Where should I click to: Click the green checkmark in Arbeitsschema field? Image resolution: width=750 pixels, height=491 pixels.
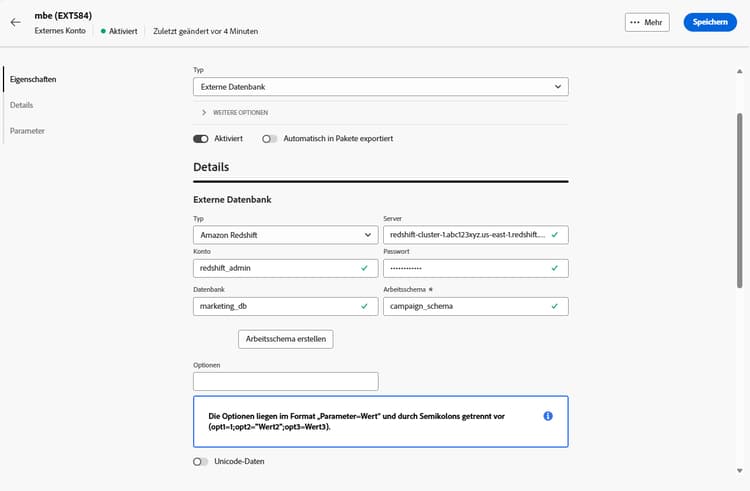click(x=554, y=306)
